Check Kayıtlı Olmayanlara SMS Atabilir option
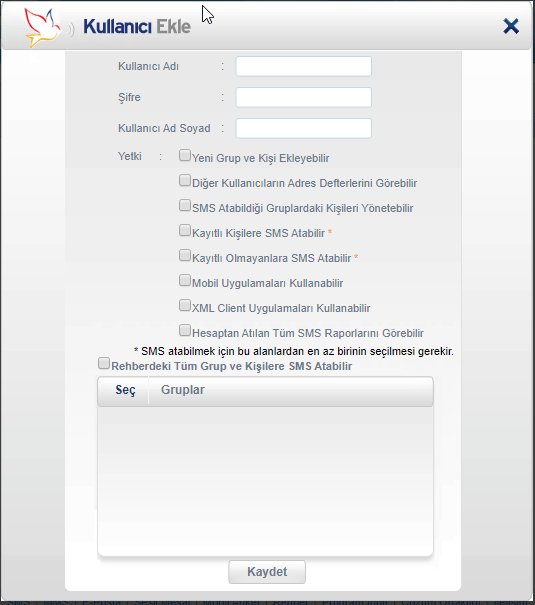535x605 pixels. click(185, 255)
